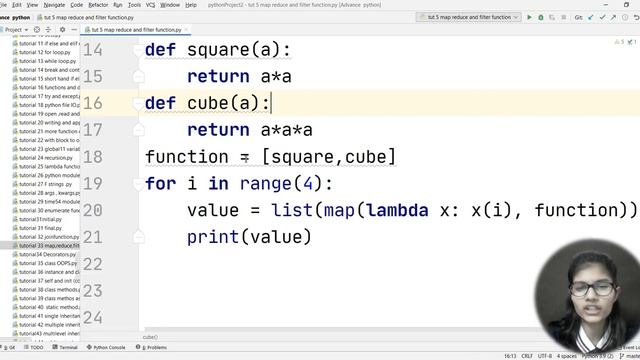Open the VCS menu

150,5
